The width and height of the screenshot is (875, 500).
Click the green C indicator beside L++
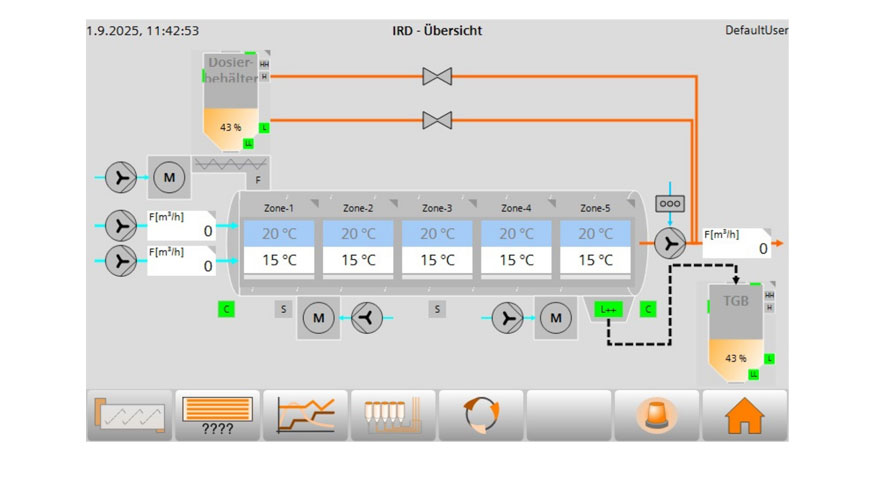click(648, 309)
